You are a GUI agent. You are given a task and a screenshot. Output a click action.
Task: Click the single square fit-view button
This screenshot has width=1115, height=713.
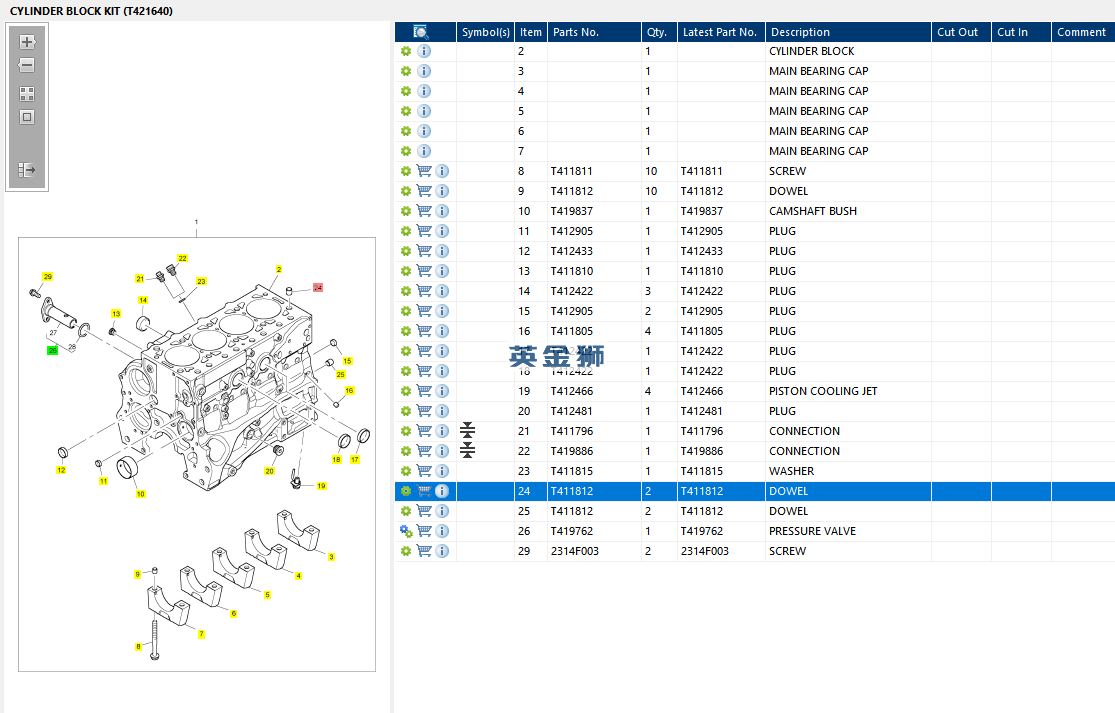click(x=27, y=117)
